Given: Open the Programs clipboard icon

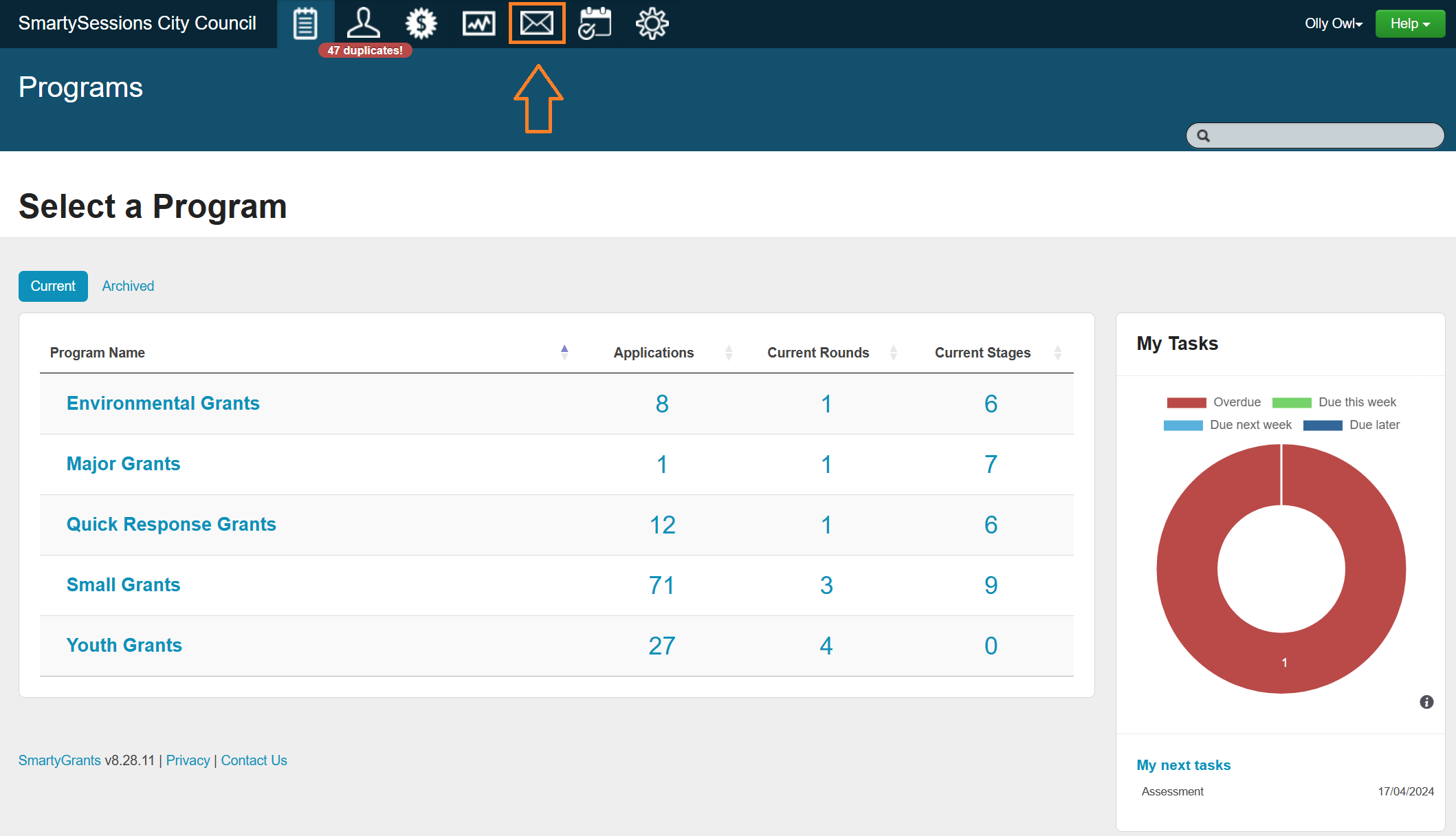Looking at the screenshot, I should (305, 24).
